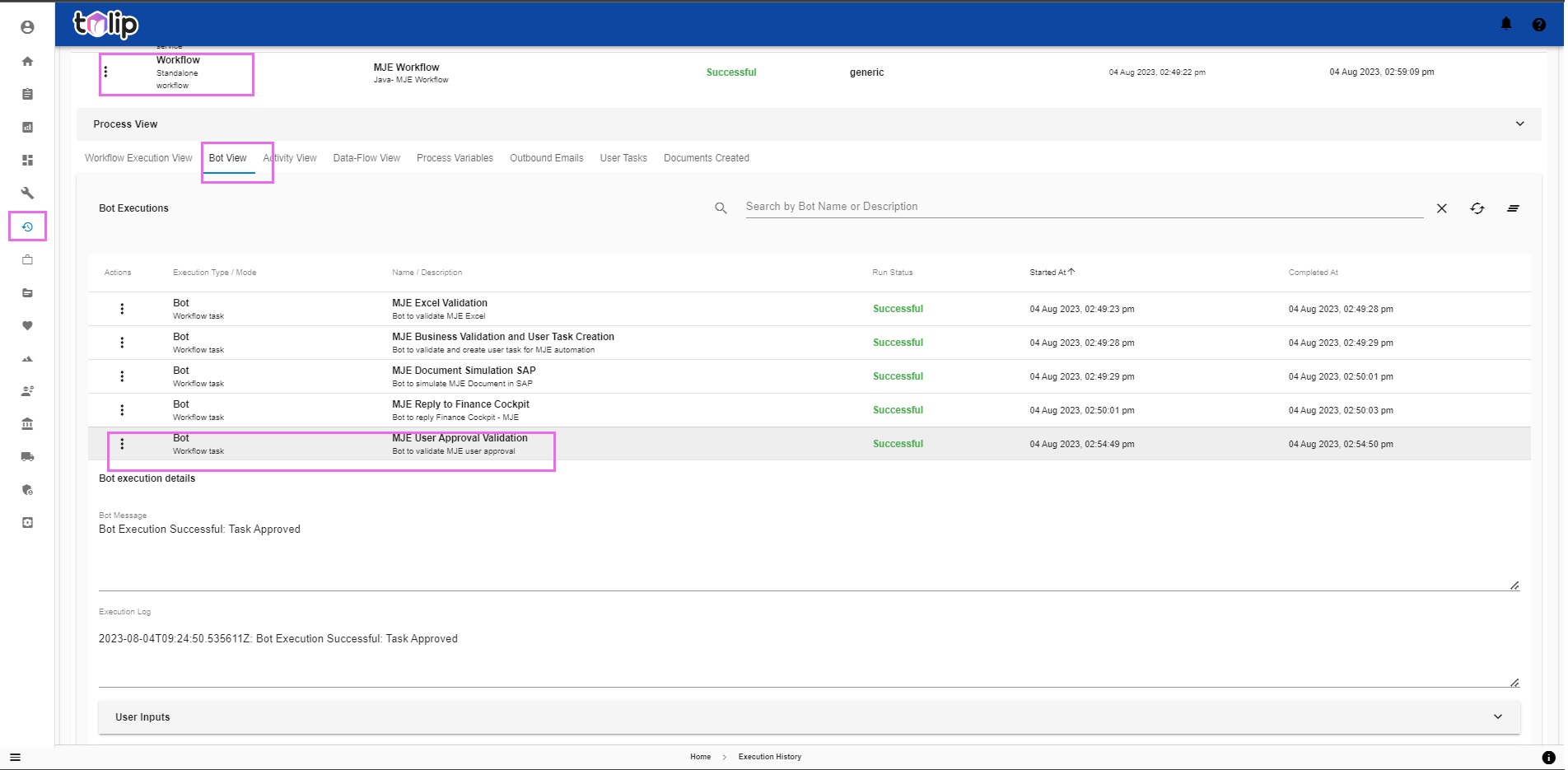The width and height of the screenshot is (1568, 770).
Task: Select the MJE User Approval Validation row name
Action: click(460, 438)
